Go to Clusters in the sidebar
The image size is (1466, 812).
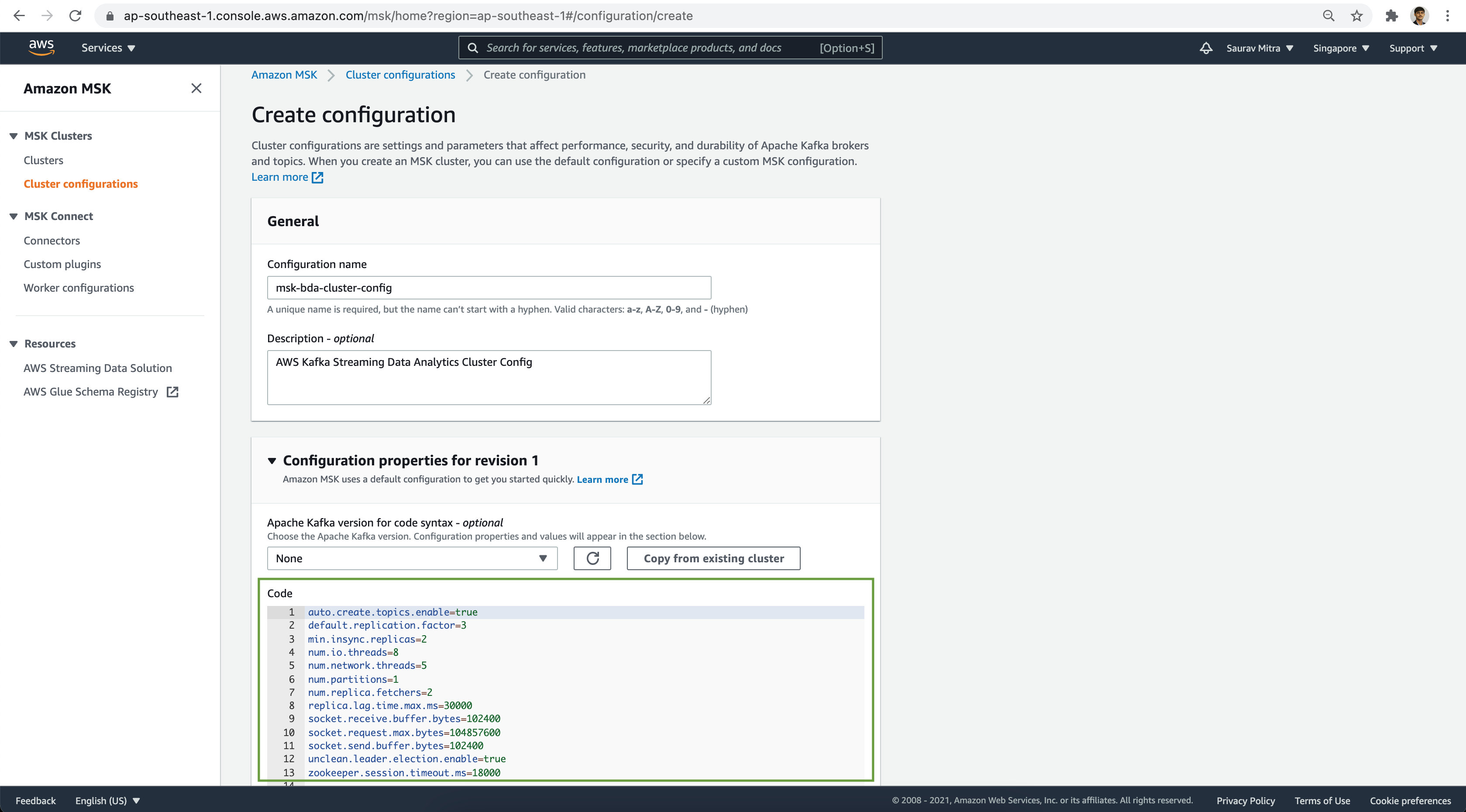tap(43, 161)
